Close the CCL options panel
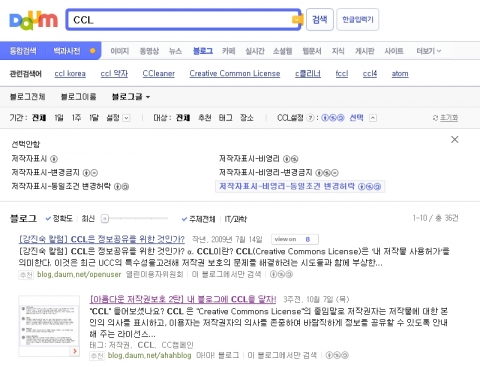480x367 pixels. coord(455,139)
